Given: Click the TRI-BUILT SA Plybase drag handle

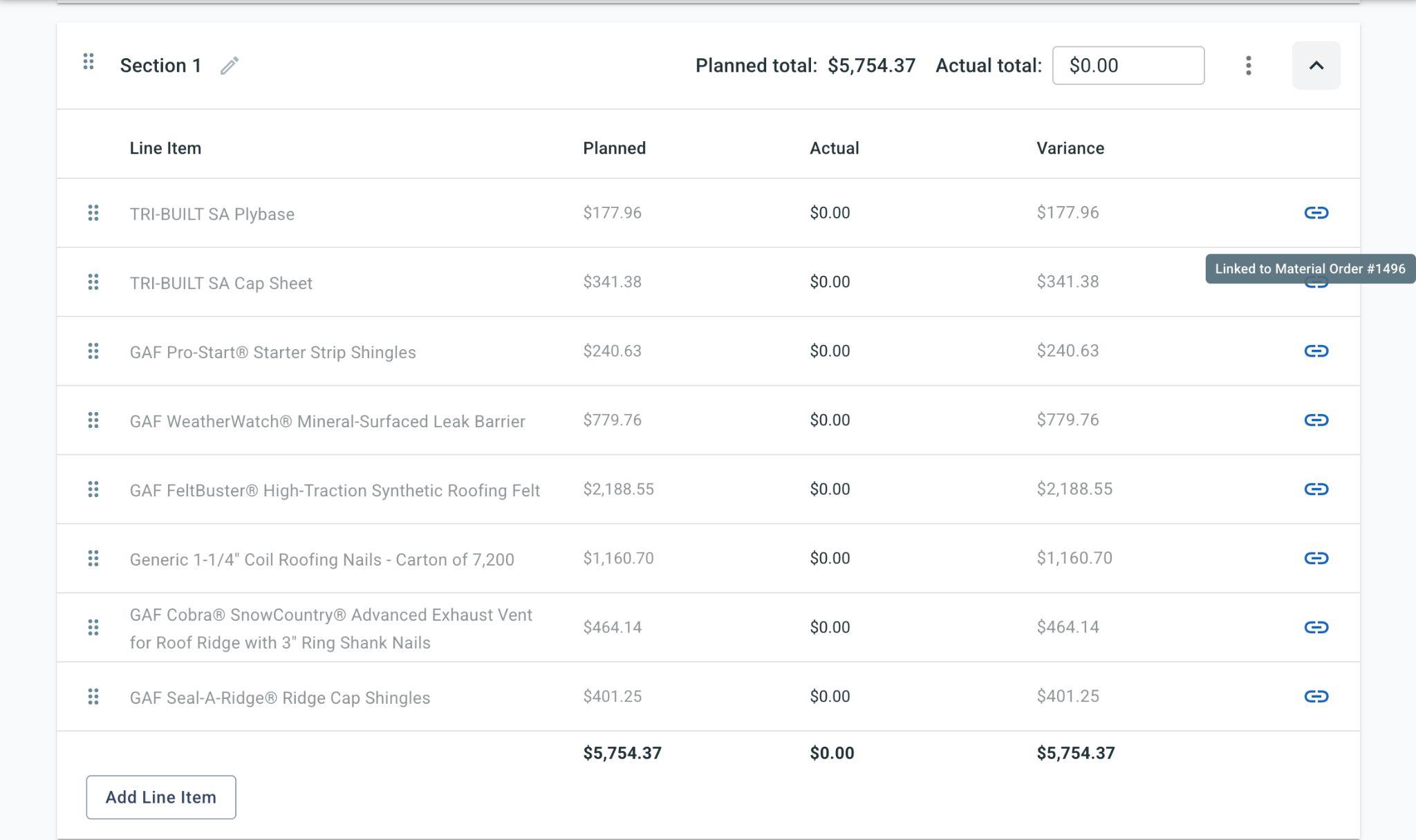Looking at the screenshot, I should (93, 213).
